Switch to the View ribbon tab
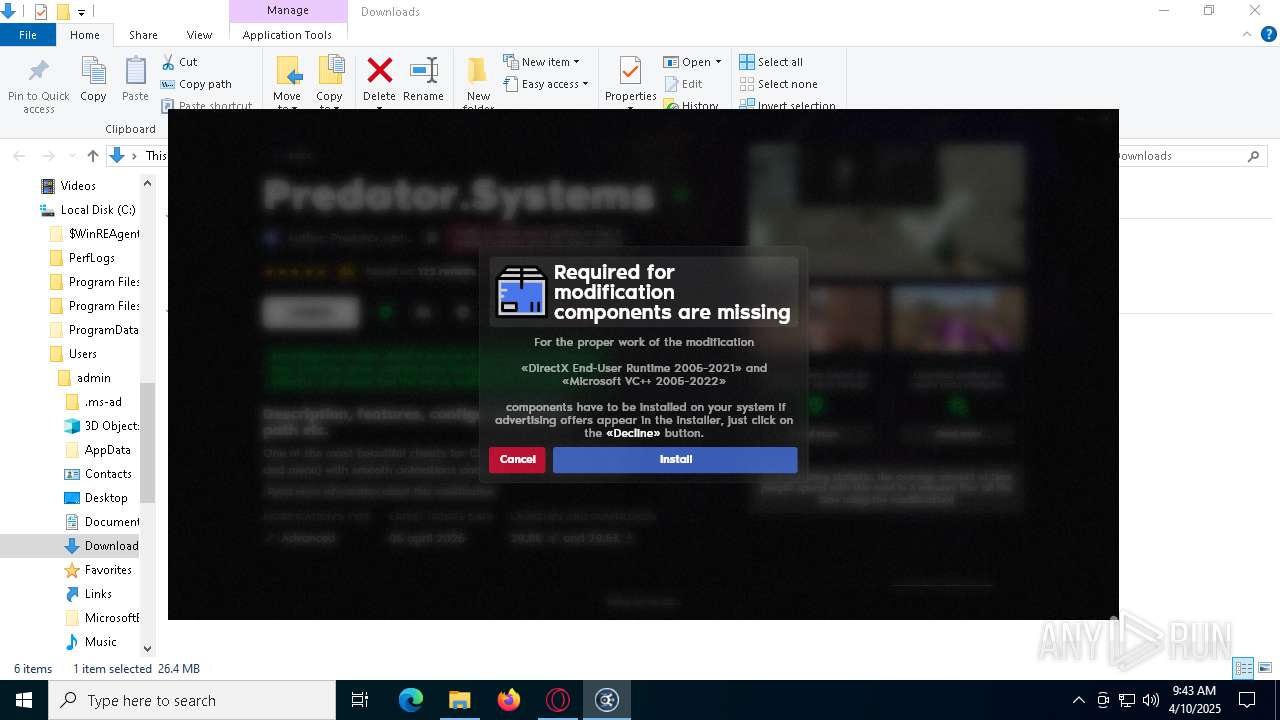Screen dimensions: 1280x720 coord(199,35)
